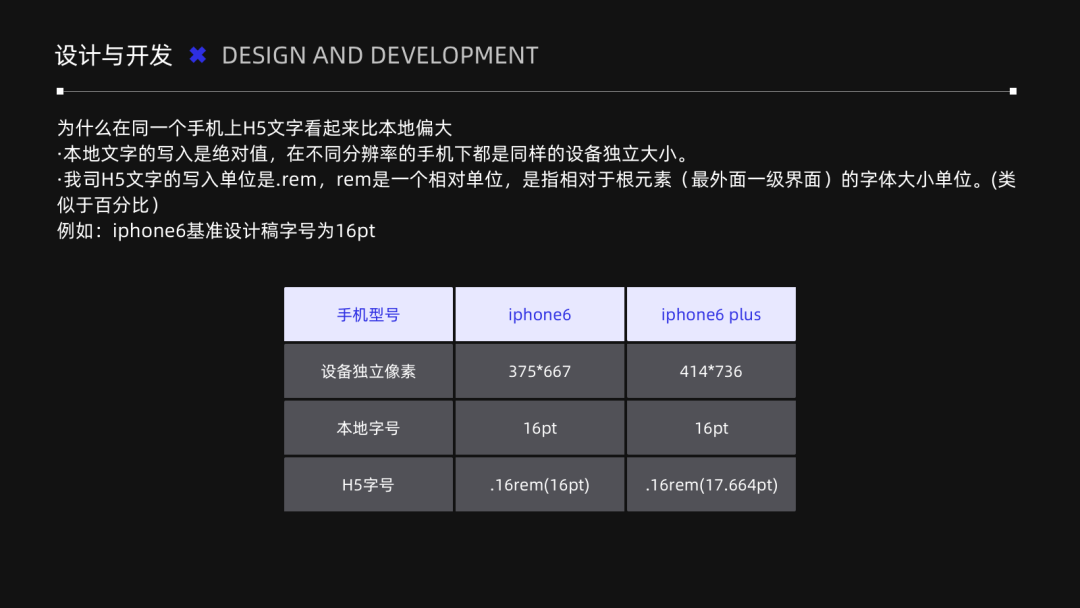Click the 16pt cell under iphone6 column
Image resolution: width=1080 pixels, height=608 pixels.
coord(540,428)
